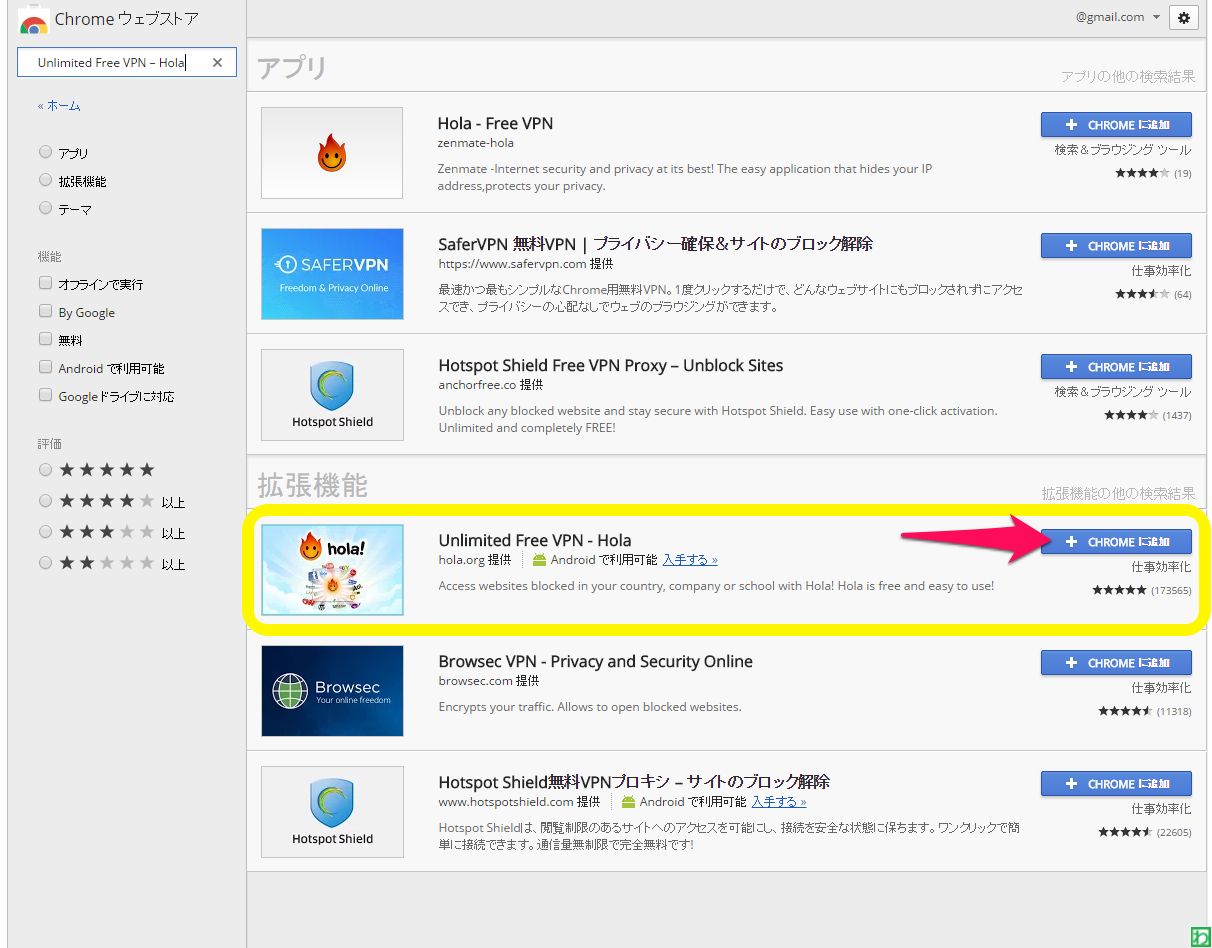Click the Android icon beside hola.org 提供
This screenshot has height=948, width=1212.
pos(539,560)
